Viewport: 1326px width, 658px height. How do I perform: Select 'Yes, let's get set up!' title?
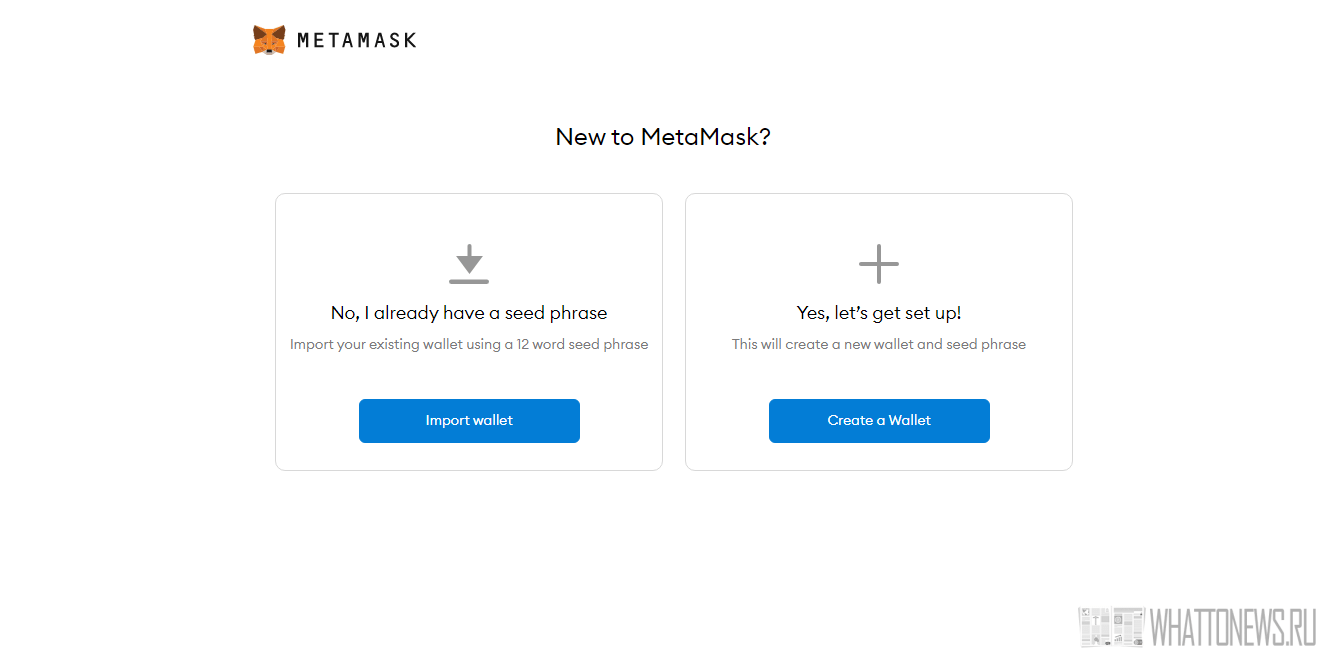click(x=879, y=313)
